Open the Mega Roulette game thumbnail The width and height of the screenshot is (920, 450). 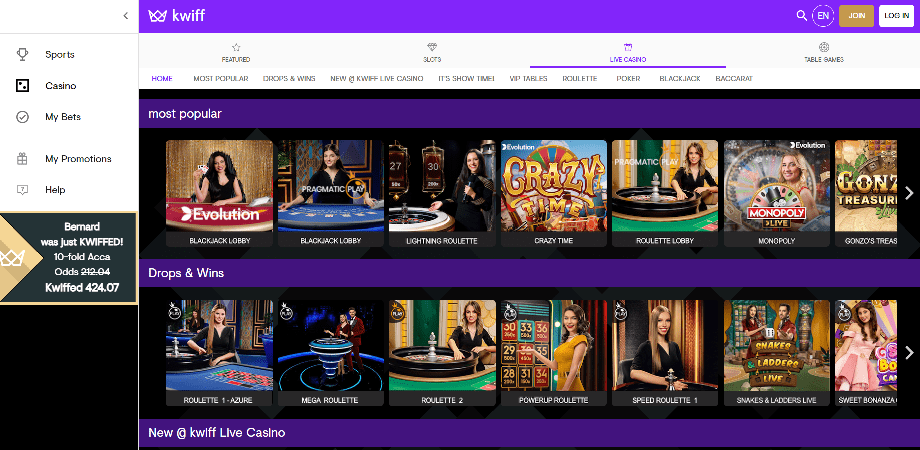(x=330, y=345)
